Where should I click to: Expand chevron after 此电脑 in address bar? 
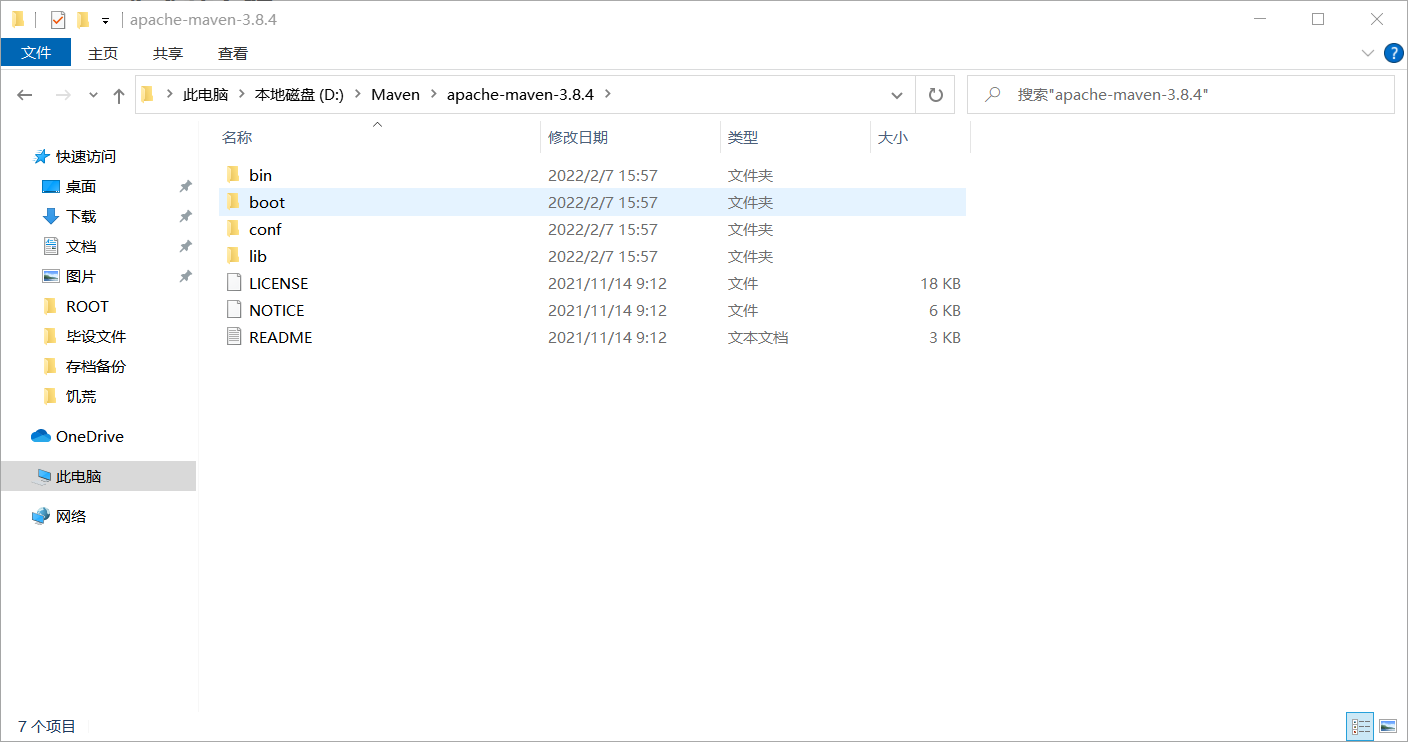[x=242, y=94]
